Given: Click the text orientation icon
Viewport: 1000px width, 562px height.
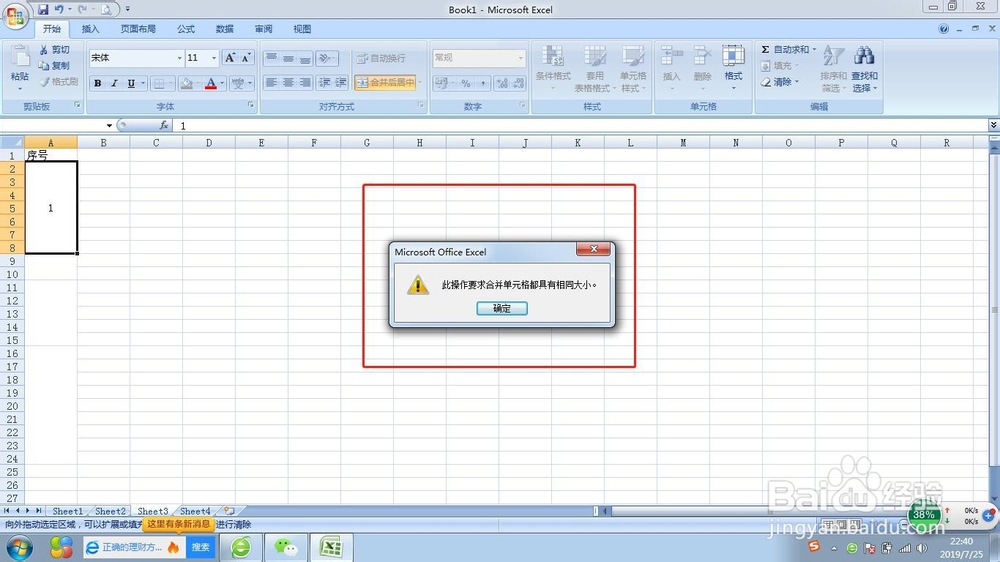Looking at the screenshot, I should coord(325,58).
